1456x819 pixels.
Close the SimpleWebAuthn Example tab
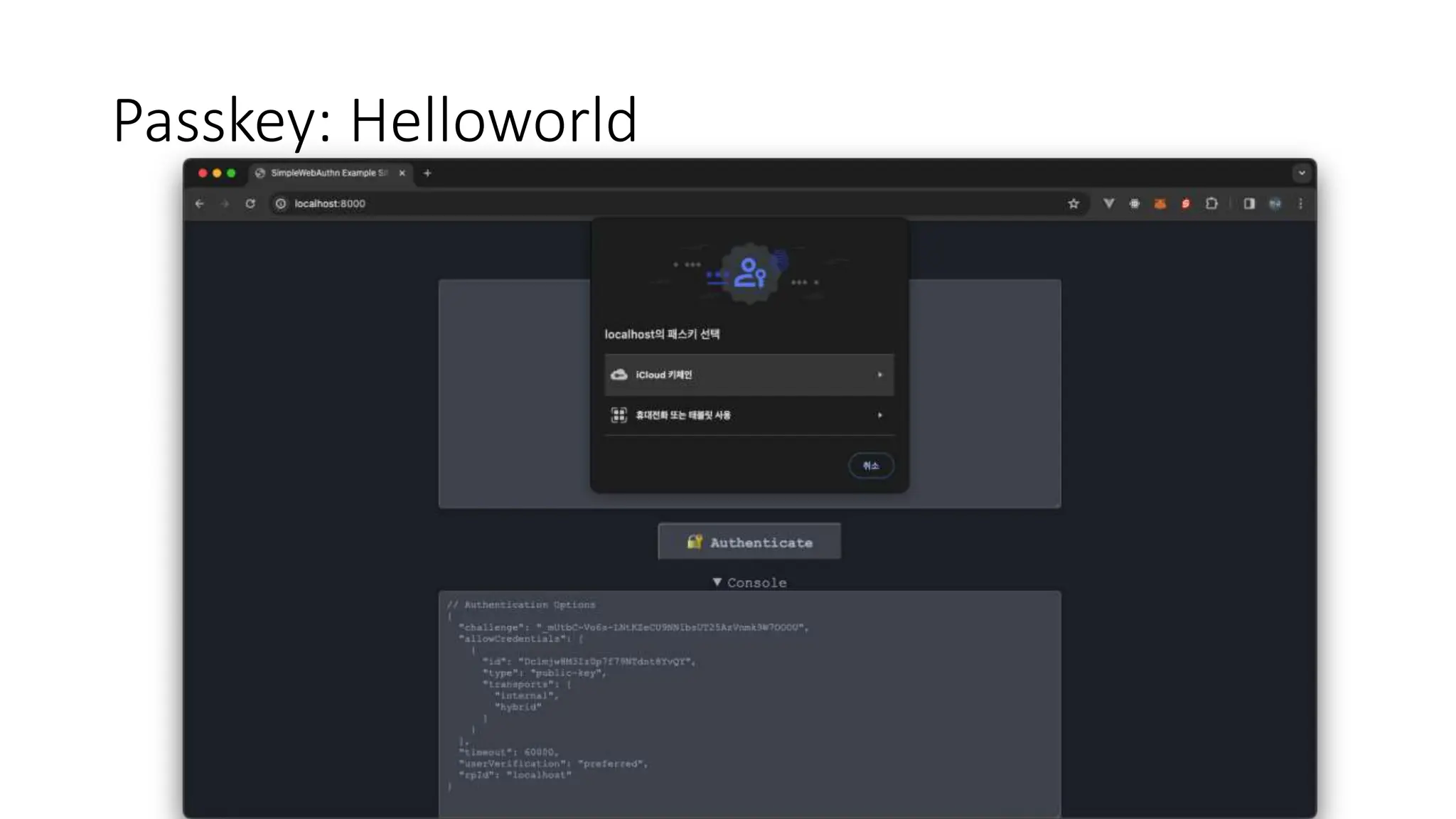click(x=402, y=173)
